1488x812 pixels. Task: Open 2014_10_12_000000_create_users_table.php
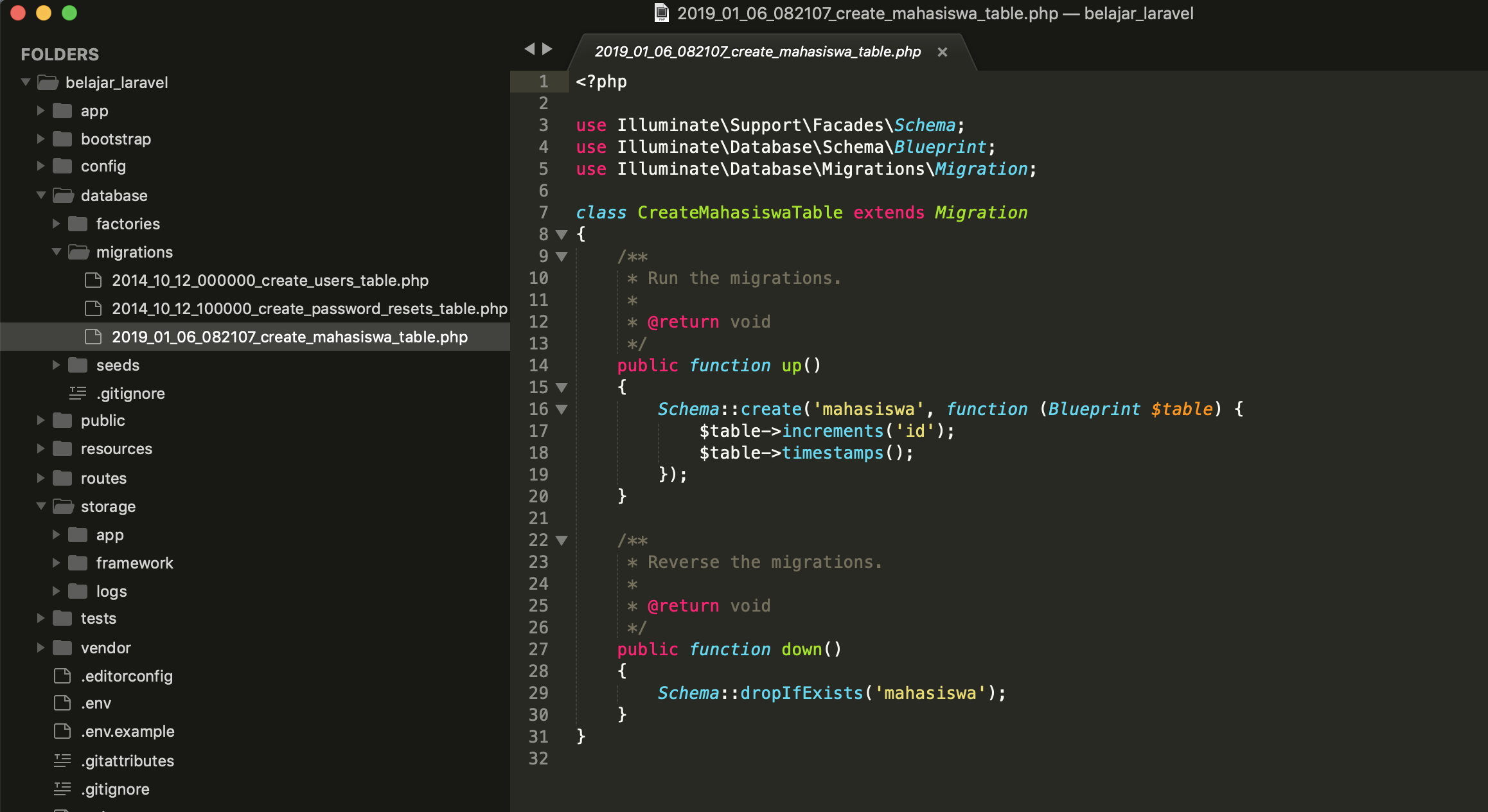(270, 280)
